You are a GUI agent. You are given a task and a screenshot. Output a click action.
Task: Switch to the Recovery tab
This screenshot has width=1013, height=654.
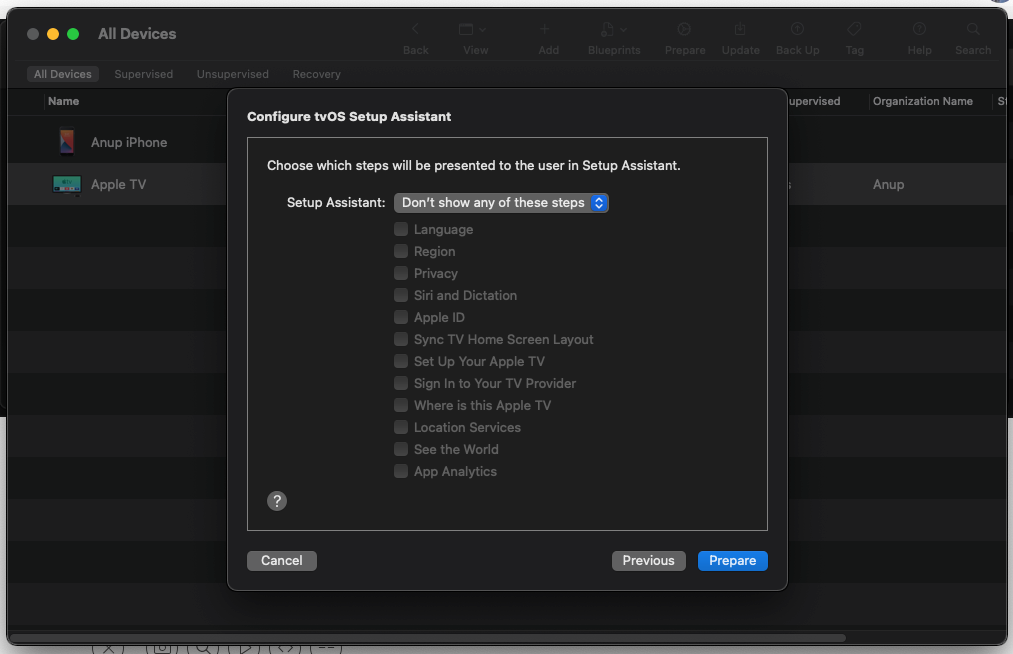click(317, 74)
